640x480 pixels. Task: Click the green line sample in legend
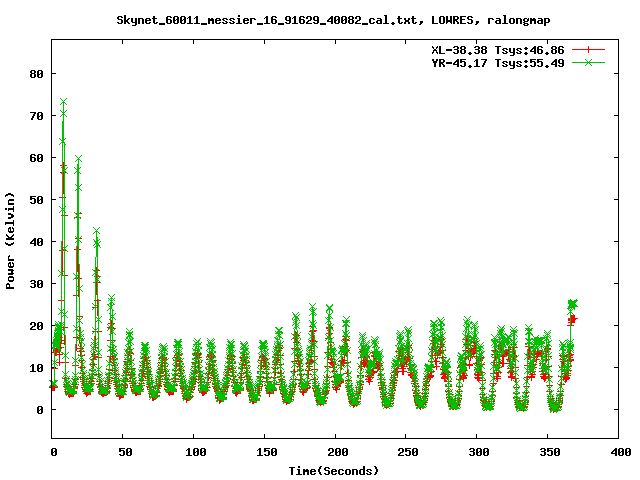[x=588, y=62]
